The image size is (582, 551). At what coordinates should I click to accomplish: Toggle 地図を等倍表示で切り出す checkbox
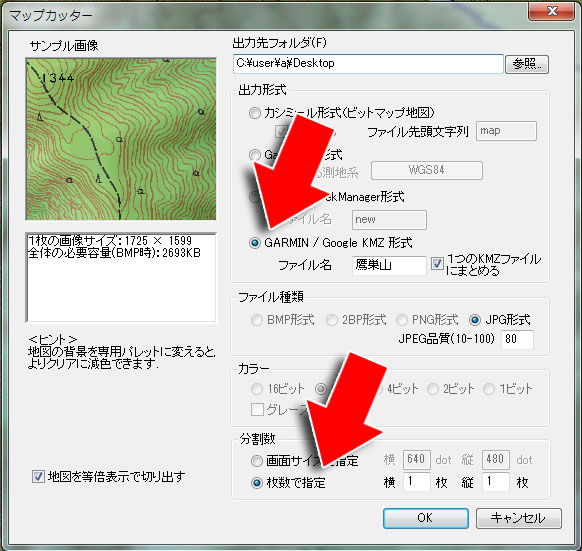pos(38,476)
